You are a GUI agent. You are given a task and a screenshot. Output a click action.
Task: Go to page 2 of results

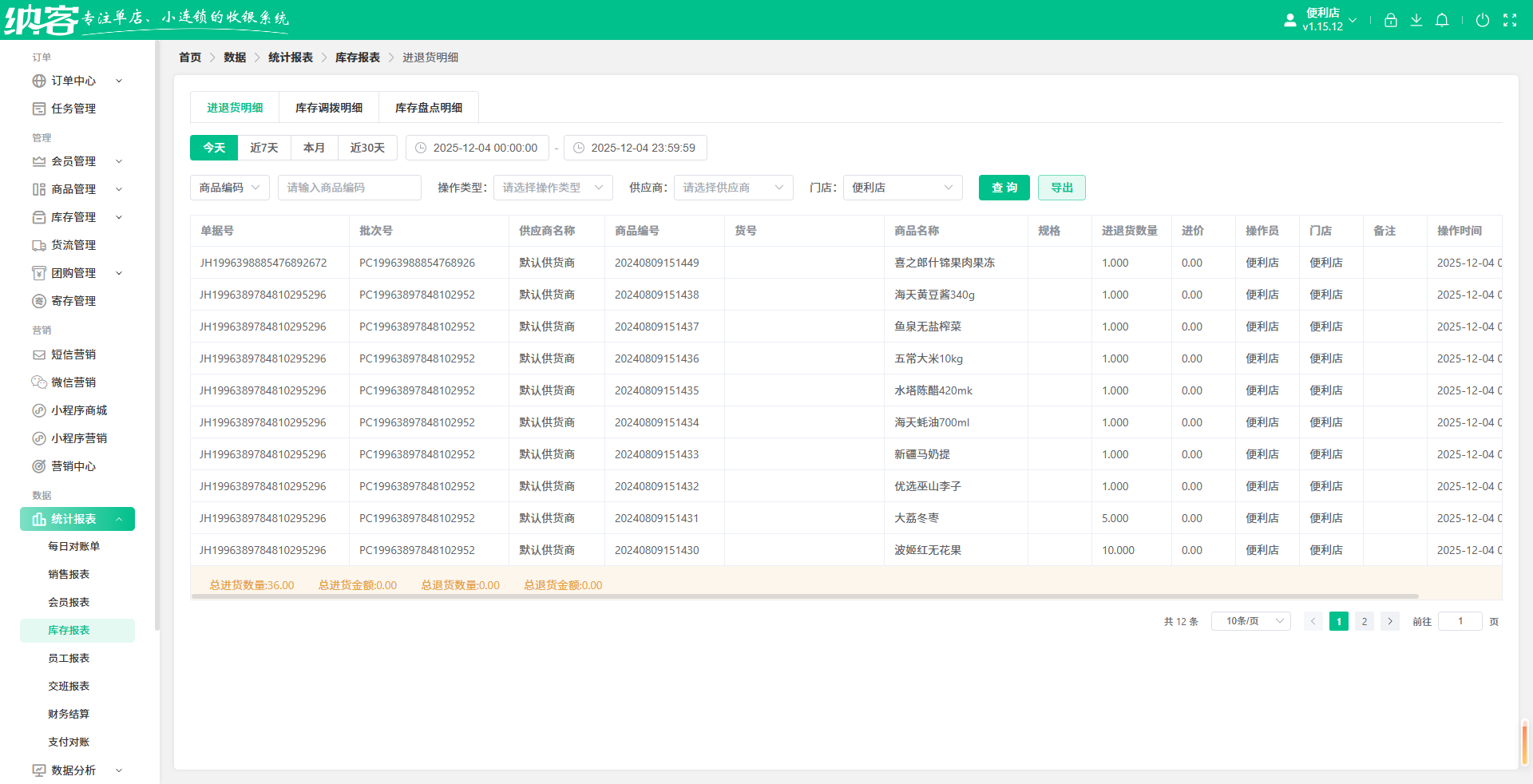(1365, 621)
